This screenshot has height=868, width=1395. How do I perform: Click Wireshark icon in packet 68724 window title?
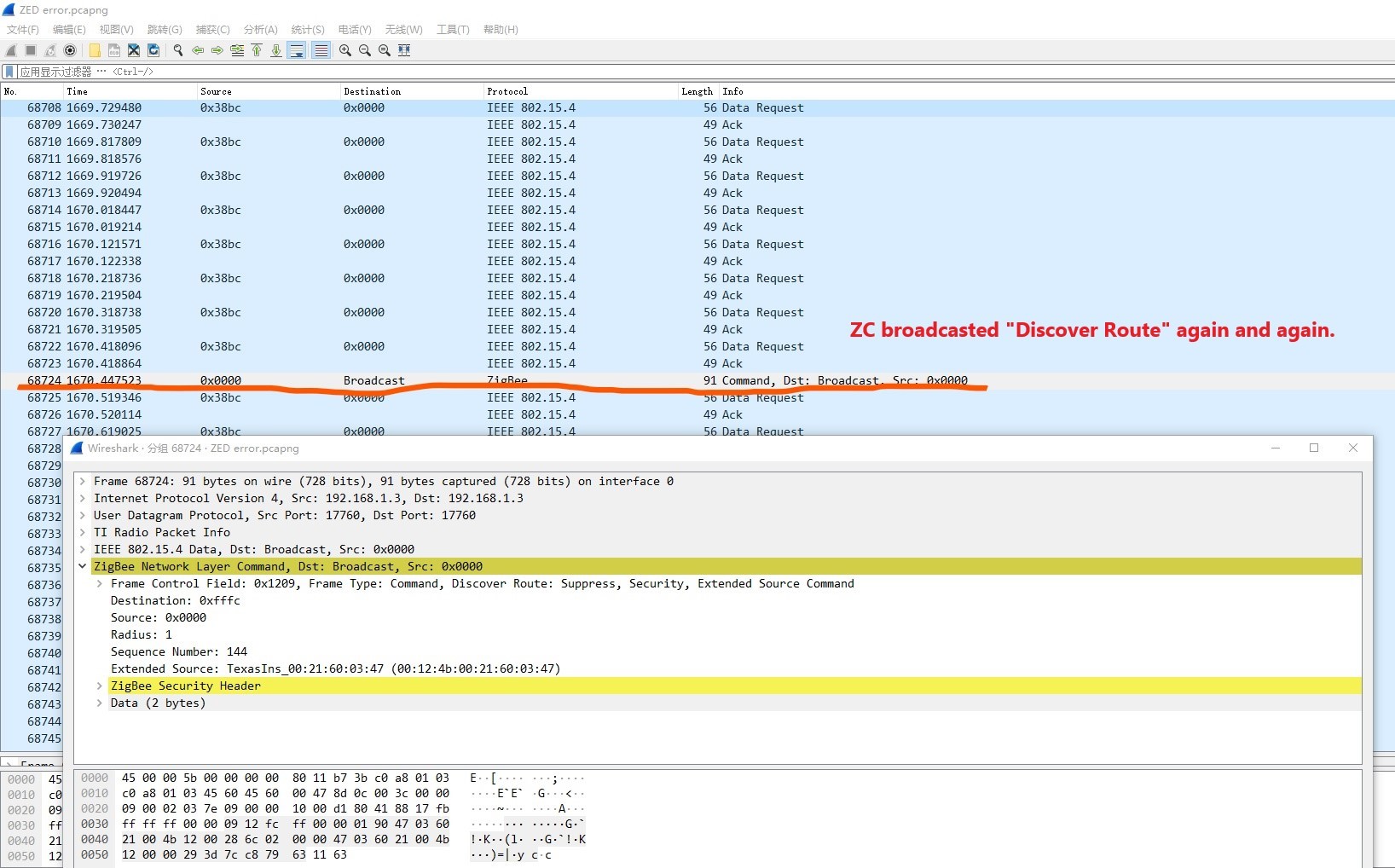[x=77, y=448]
